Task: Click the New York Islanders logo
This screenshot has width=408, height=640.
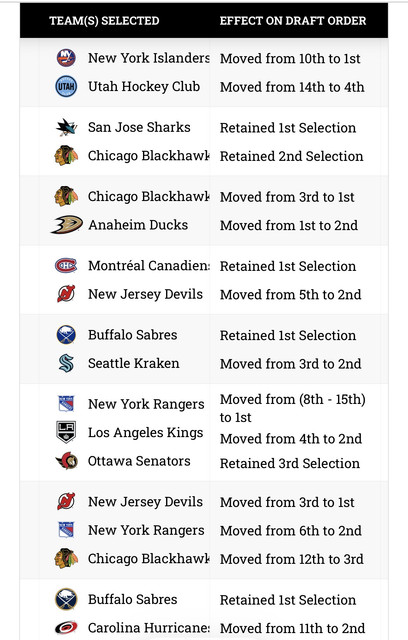Action: (66, 58)
